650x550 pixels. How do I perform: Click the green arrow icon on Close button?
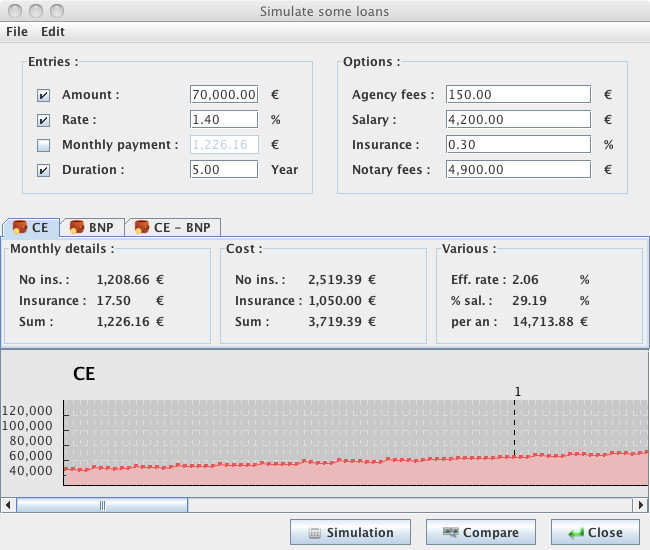(x=576, y=533)
